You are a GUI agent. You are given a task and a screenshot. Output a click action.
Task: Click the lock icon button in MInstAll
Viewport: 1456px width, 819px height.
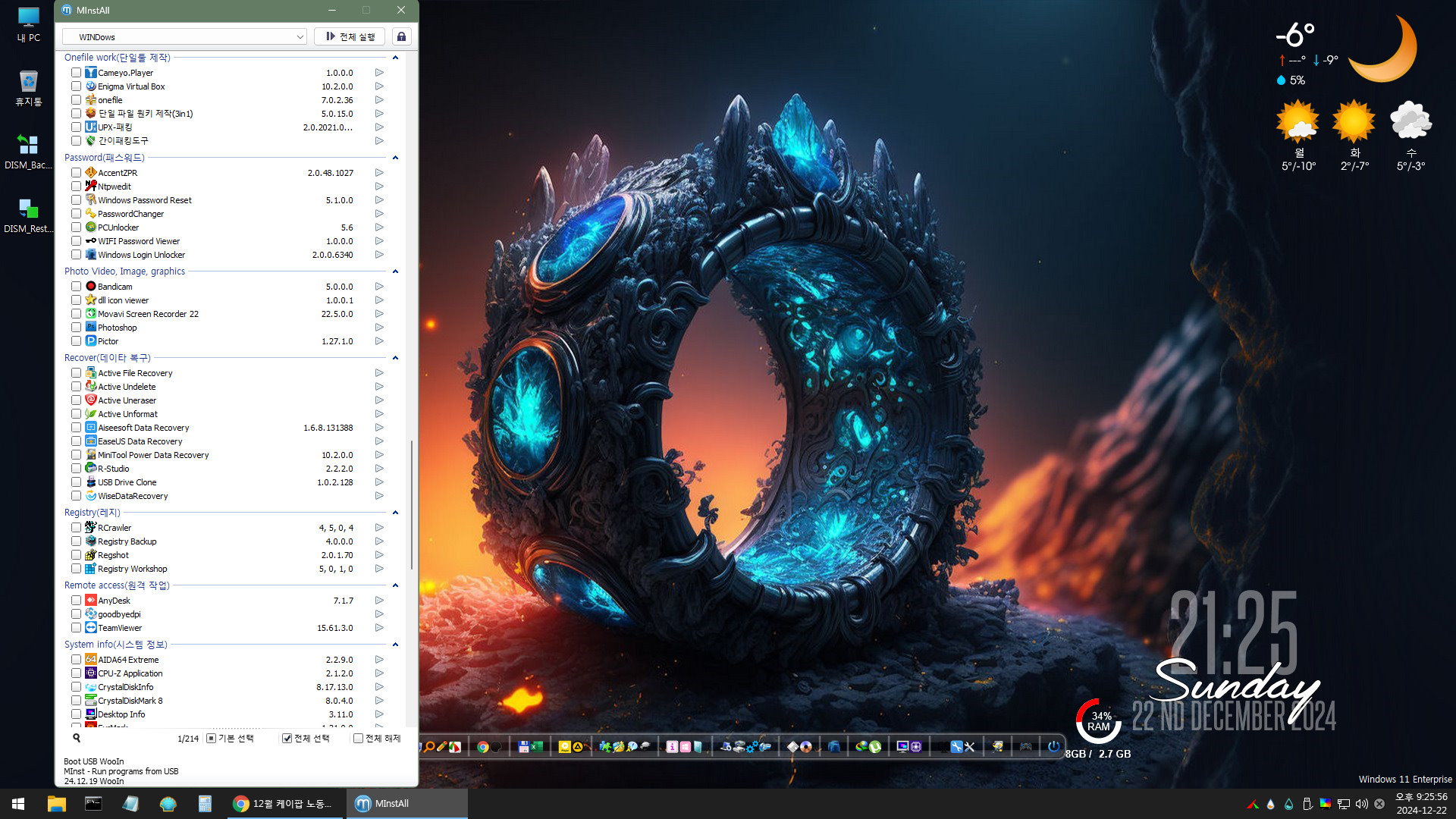pyautogui.click(x=401, y=36)
